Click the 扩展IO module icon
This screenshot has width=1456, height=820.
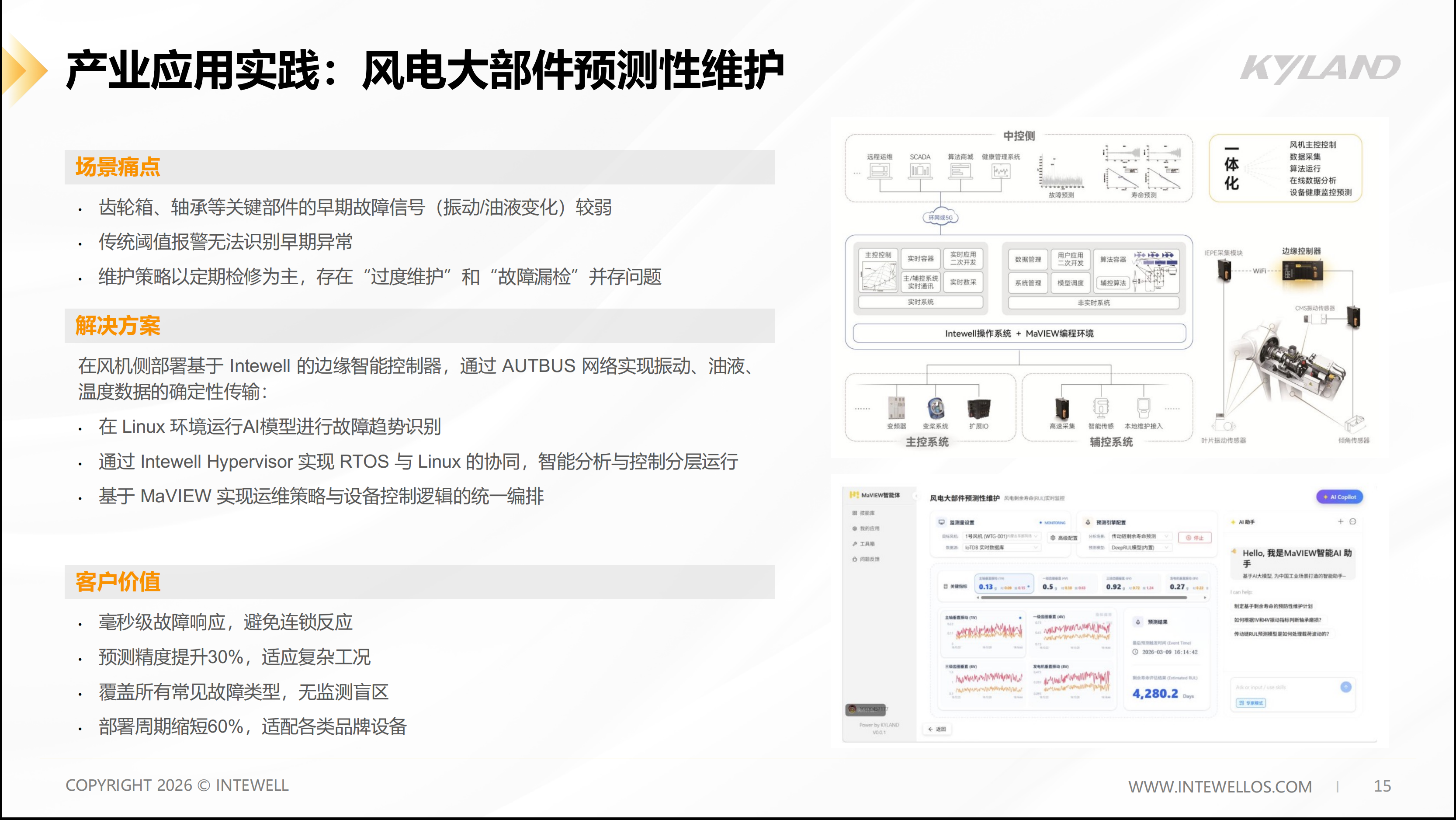click(x=978, y=409)
